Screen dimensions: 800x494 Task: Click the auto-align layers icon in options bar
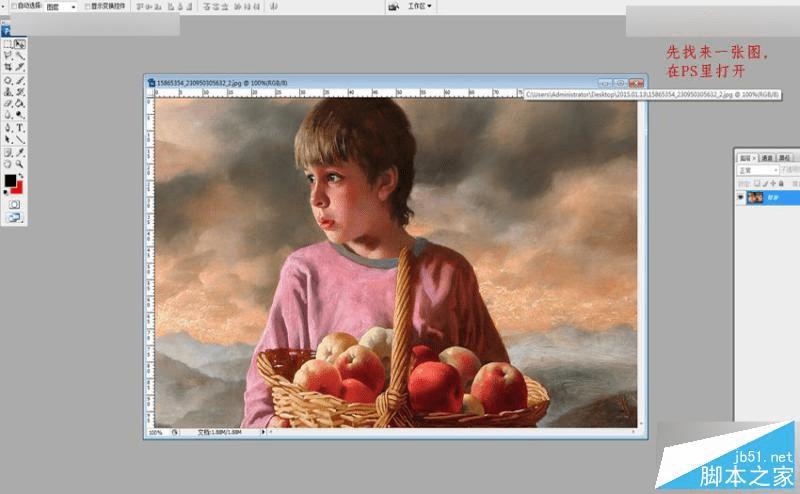[x=274, y=7]
